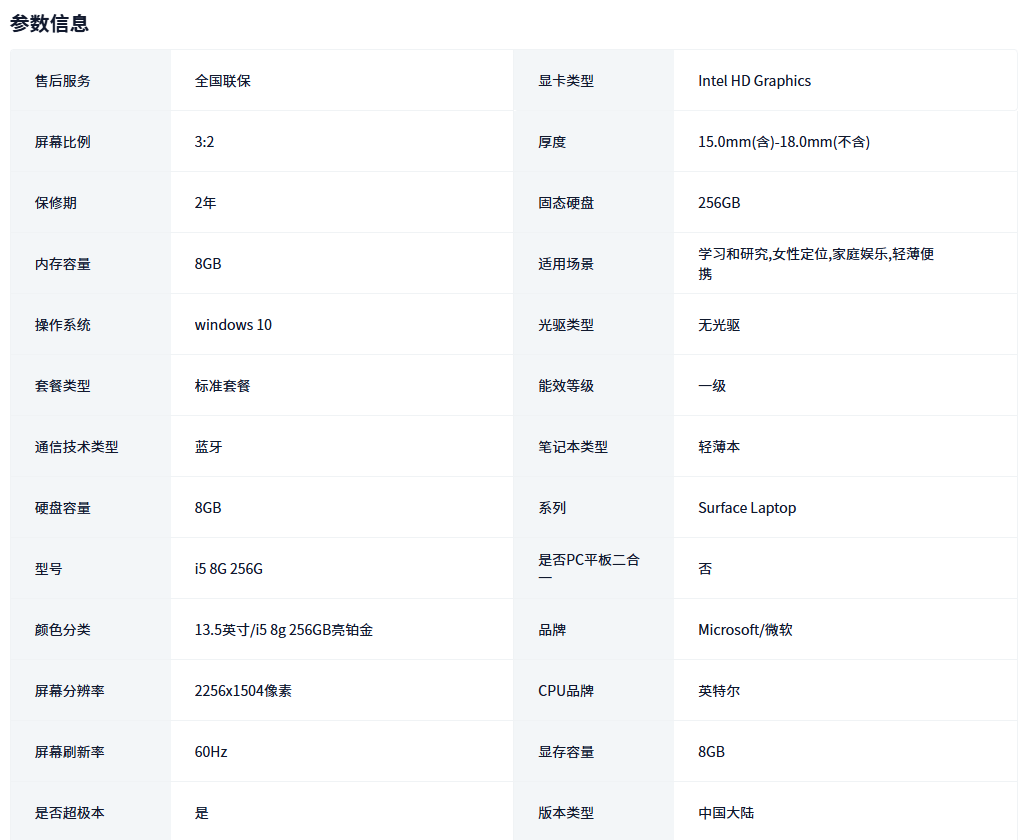Click the 8GB value in 显存容量 row

[x=711, y=751]
